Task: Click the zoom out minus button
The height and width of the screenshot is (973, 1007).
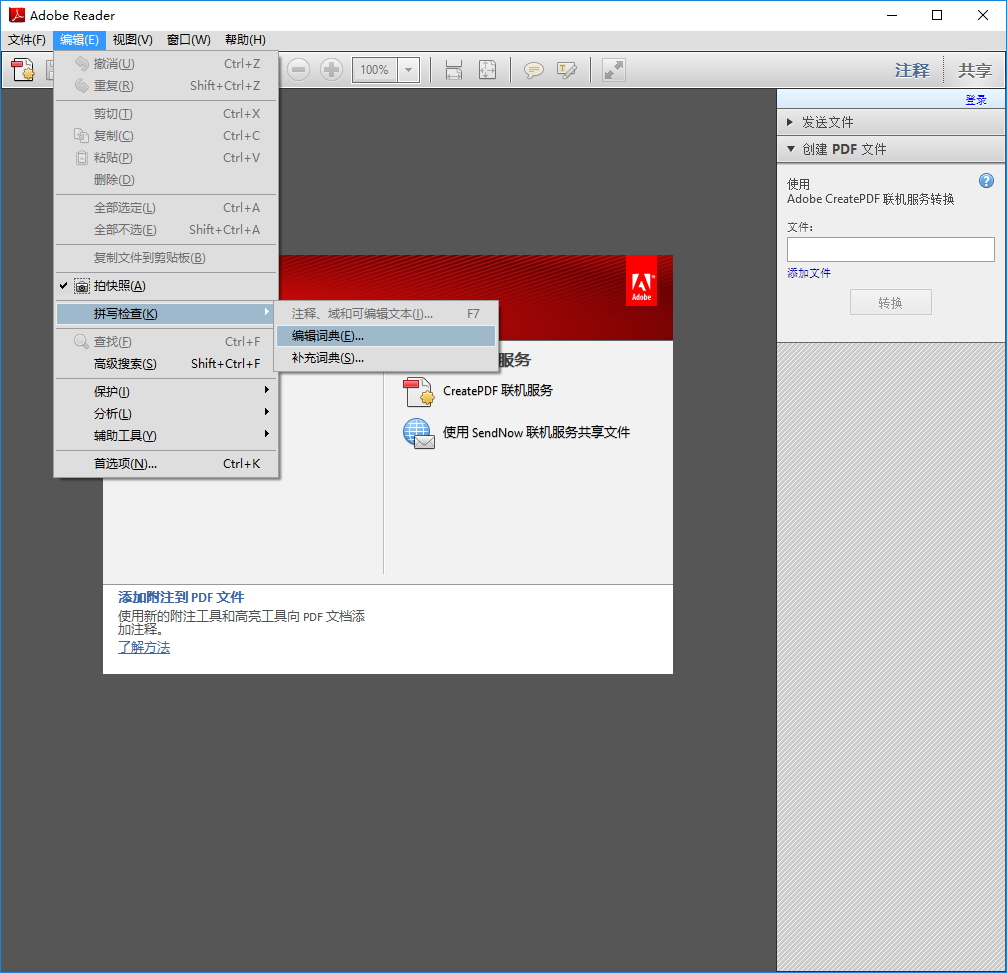Action: click(298, 69)
